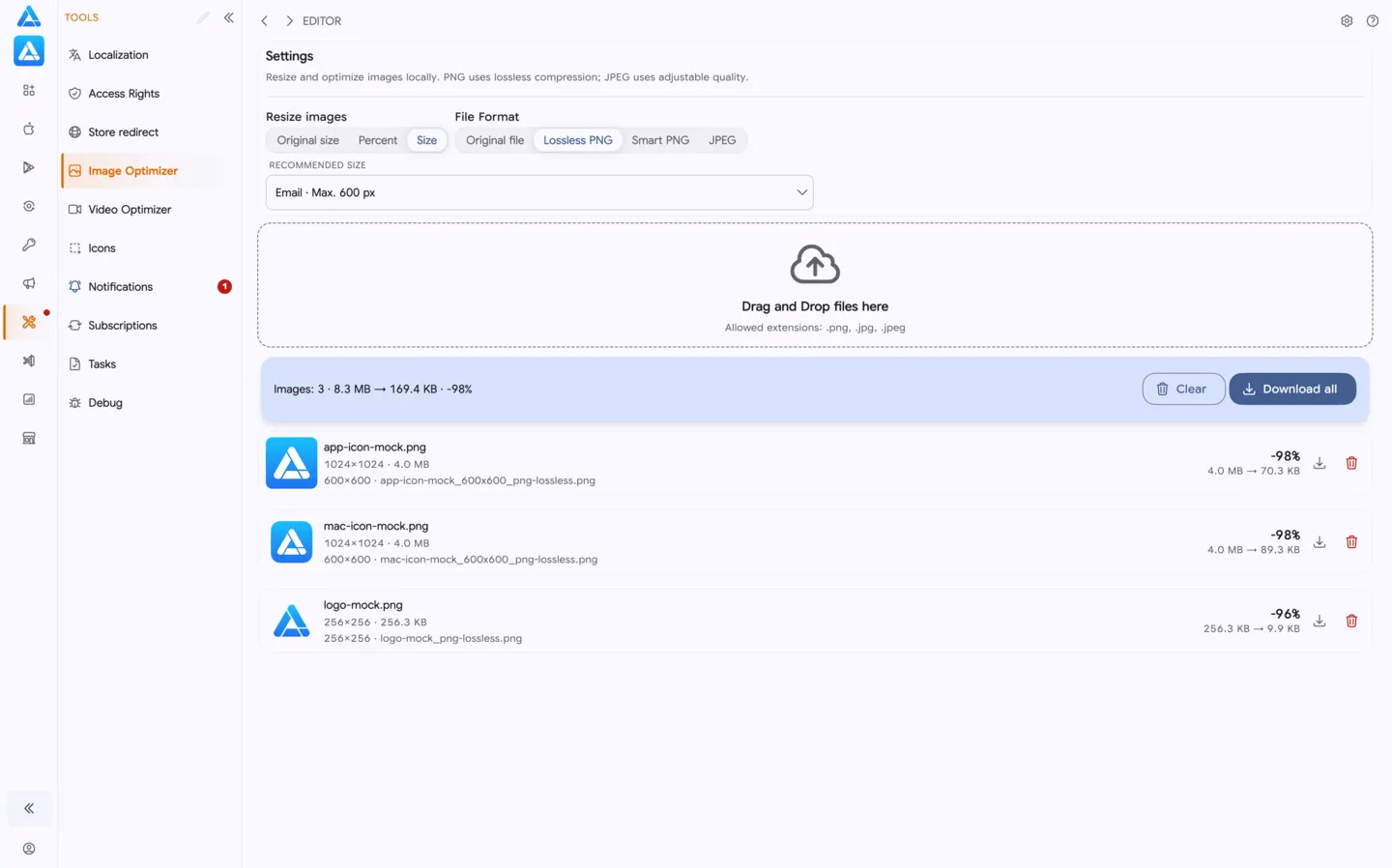Select the Percent resize option
Image resolution: width=1392 pixels, height=868 pixels.
pyautogui.click(x=378, y=140)
